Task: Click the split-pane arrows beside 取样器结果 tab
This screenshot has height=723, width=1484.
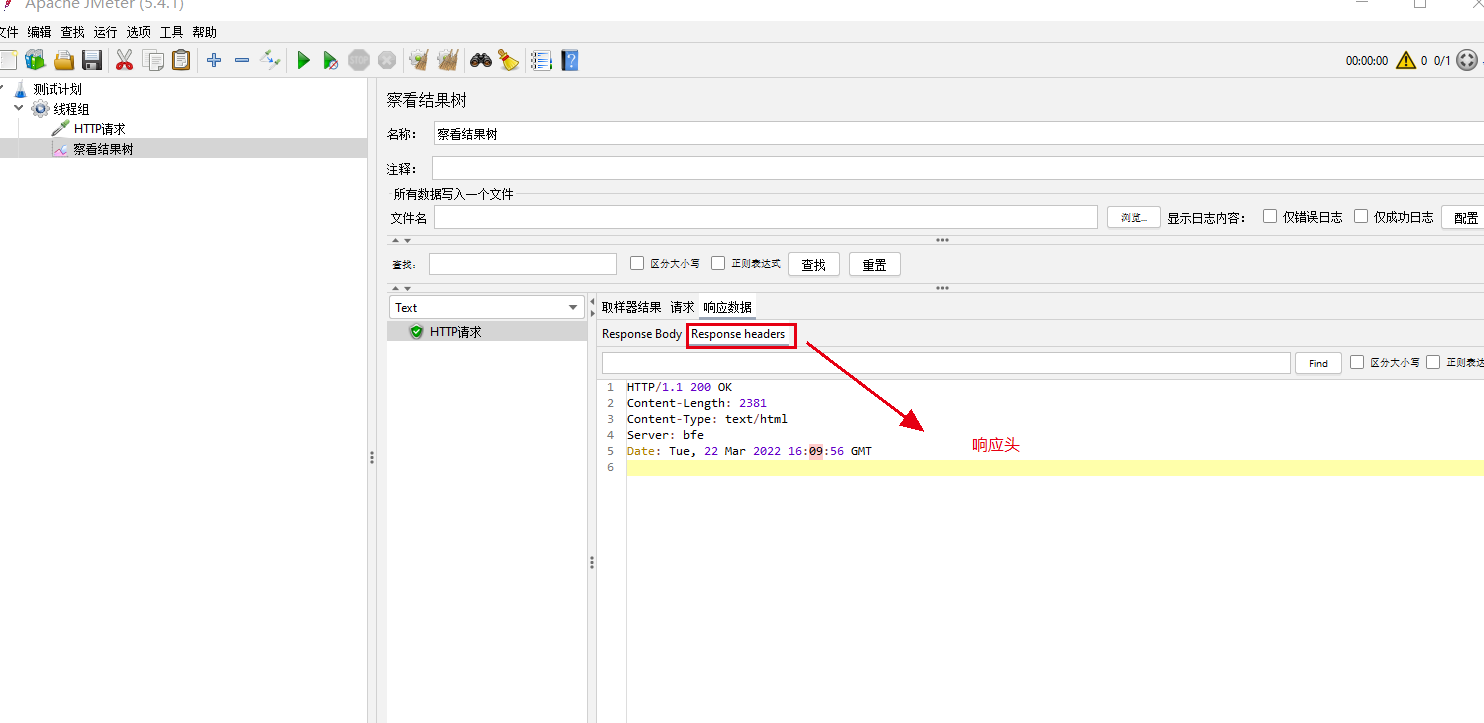Action: point(592,307)
